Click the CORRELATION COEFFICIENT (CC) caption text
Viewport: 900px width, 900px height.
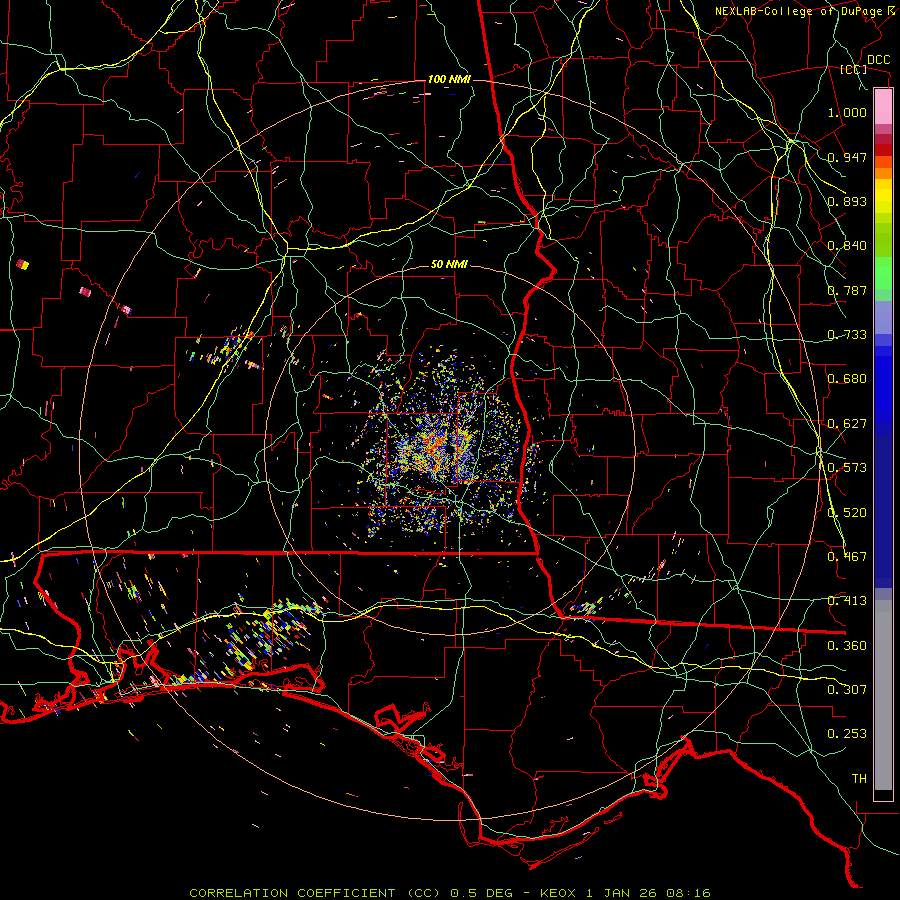(315, 893)
